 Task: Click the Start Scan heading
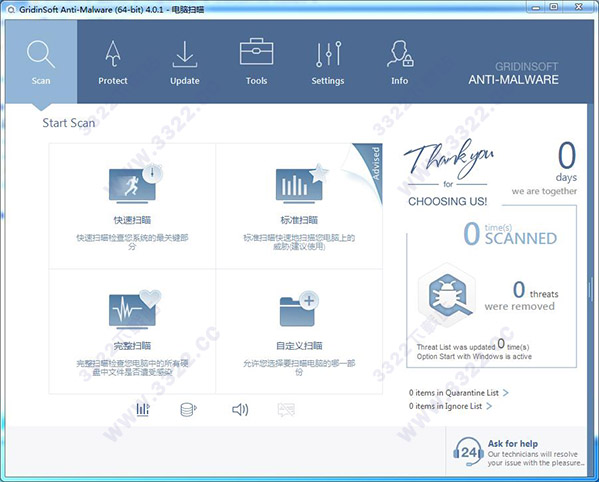pos(69,123)
